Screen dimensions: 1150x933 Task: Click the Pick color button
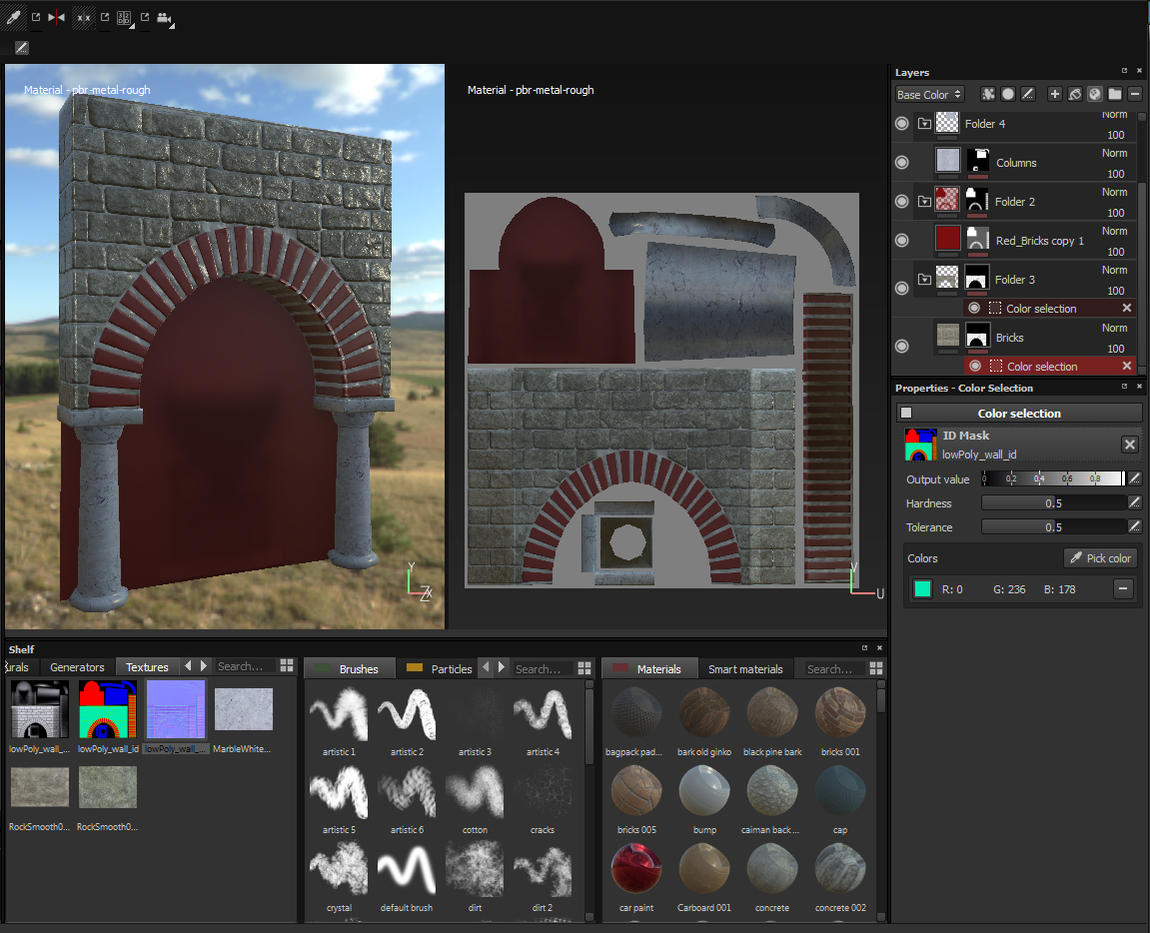click(x=1100, y=558)
